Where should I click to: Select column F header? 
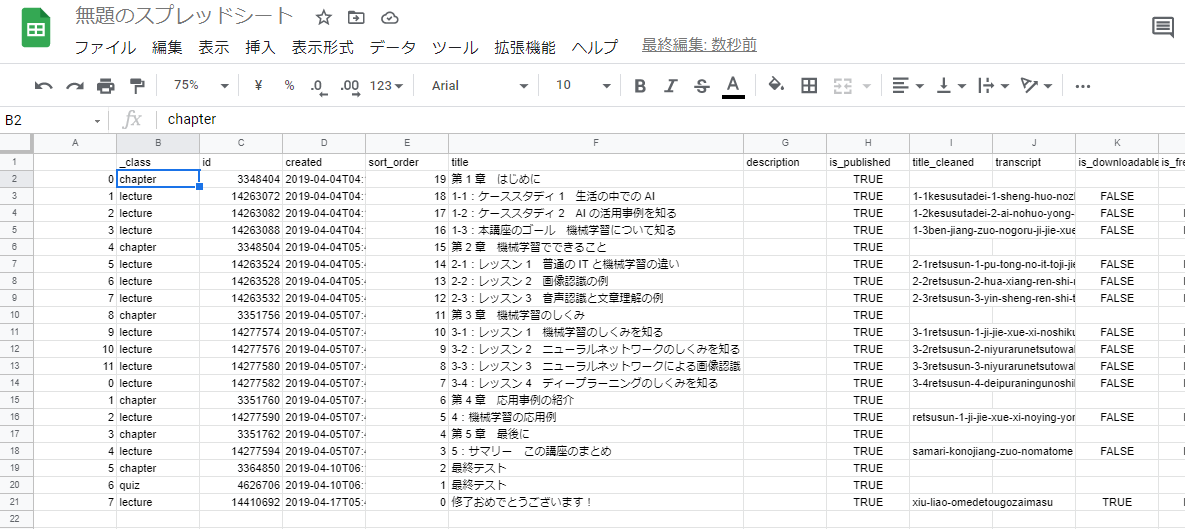[x=596, y=144]
